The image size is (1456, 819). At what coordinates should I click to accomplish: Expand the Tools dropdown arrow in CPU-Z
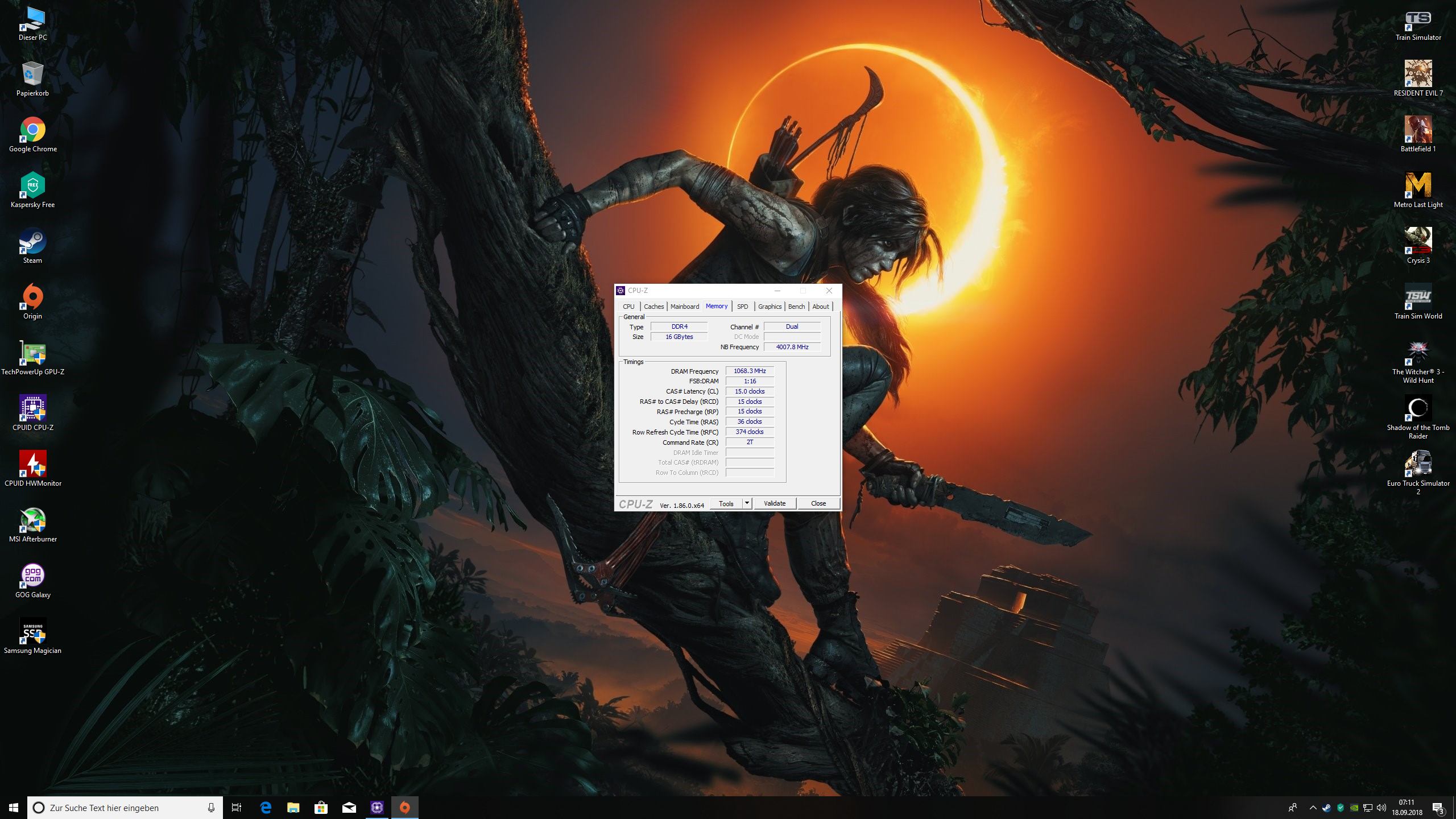pyautogui.click(x=747, y=503)
